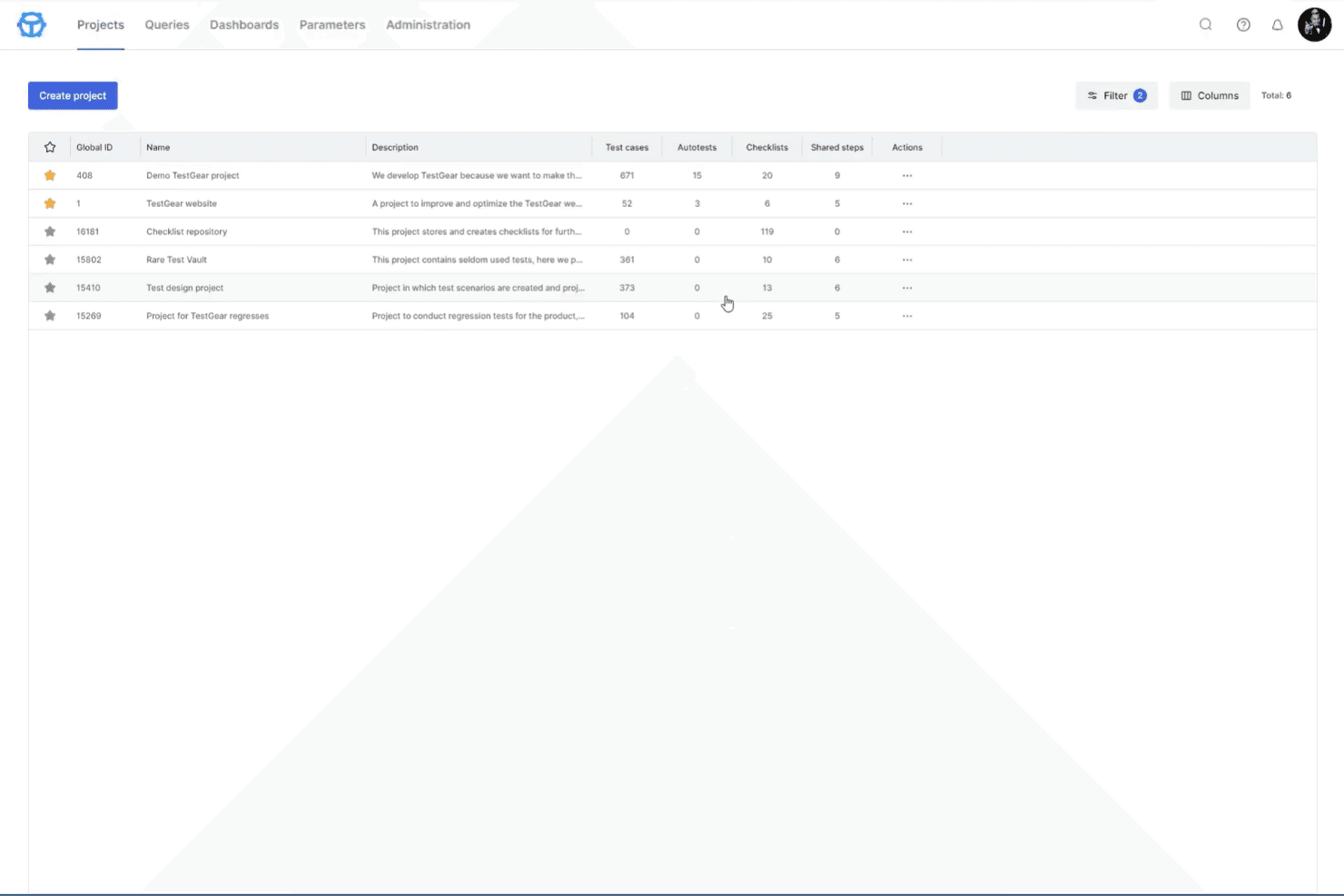Unfavorite the TestGear website star
The image size is (1344, 896).
pos(50,203)
